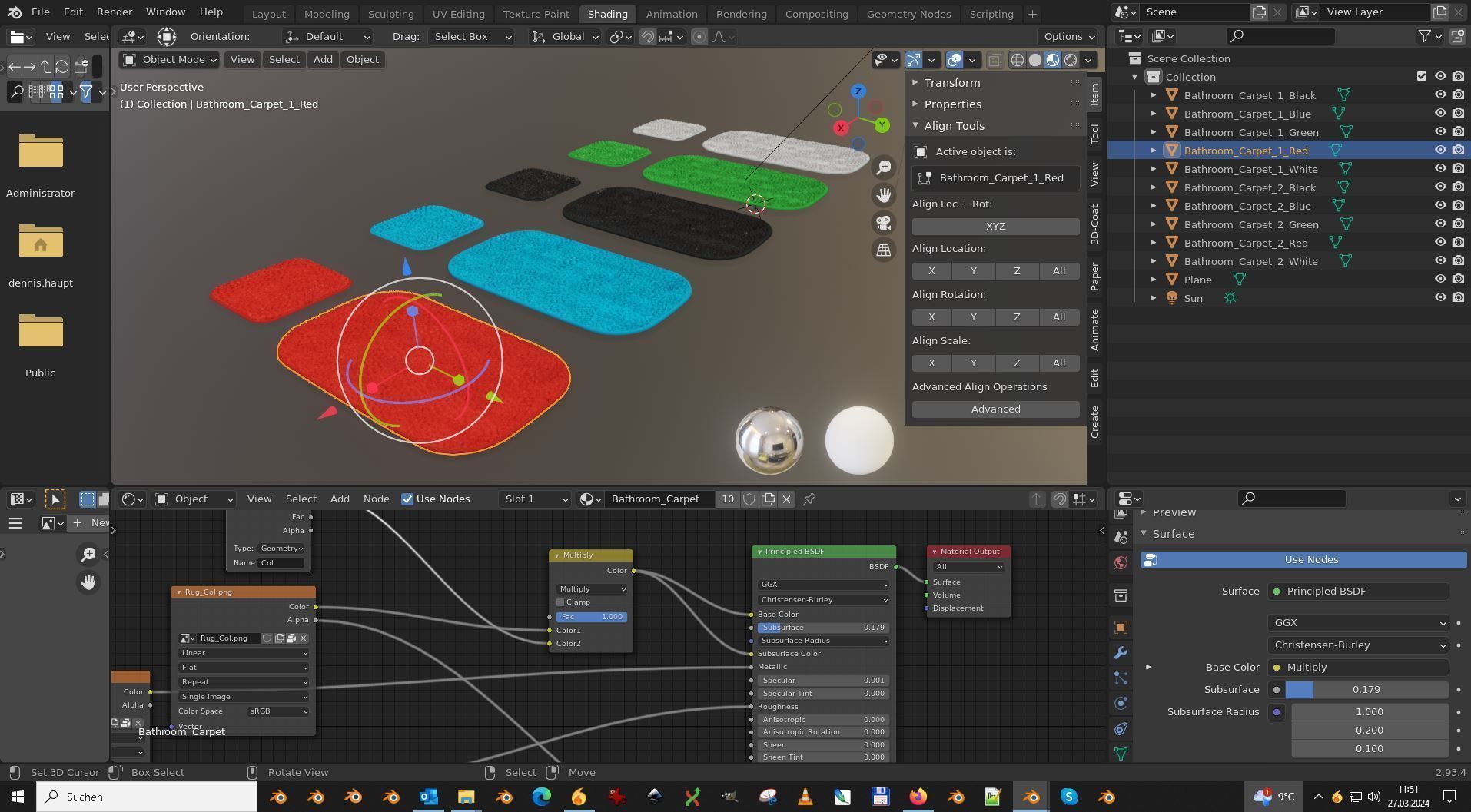Image resolution: width=1471 pixels, height=812 pixels.
Task: Click the XYZ Align Loc + Rot button
Action: point(995,227)
